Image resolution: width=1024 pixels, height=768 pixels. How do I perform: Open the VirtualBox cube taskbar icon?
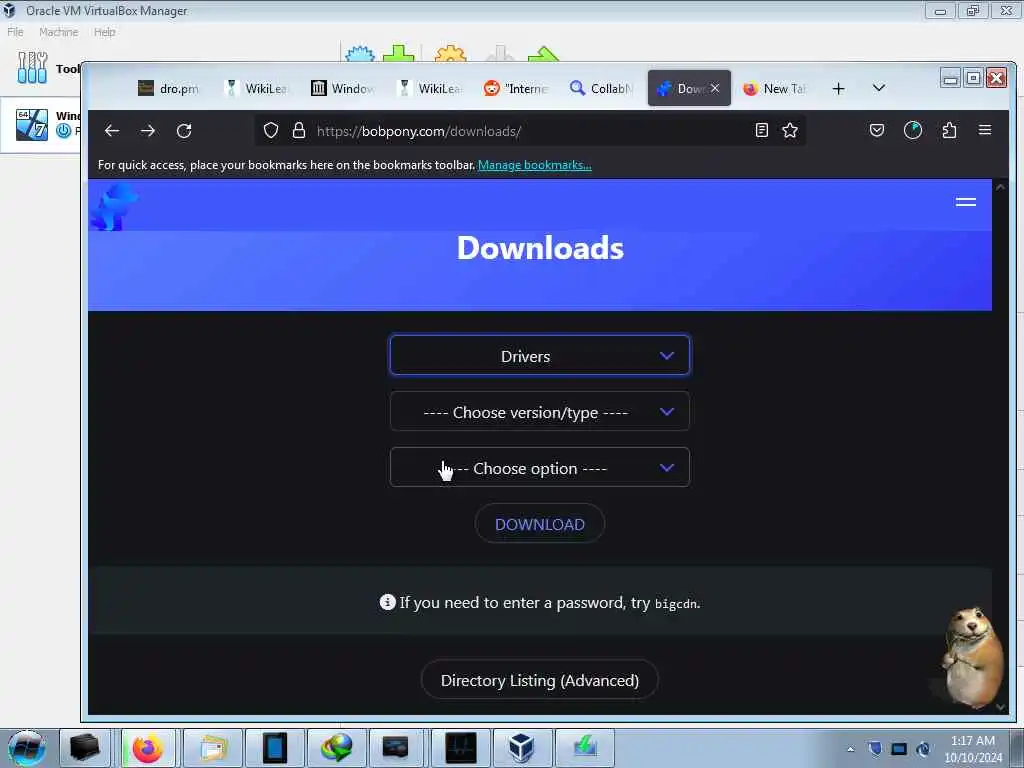[x=522, y=748]
